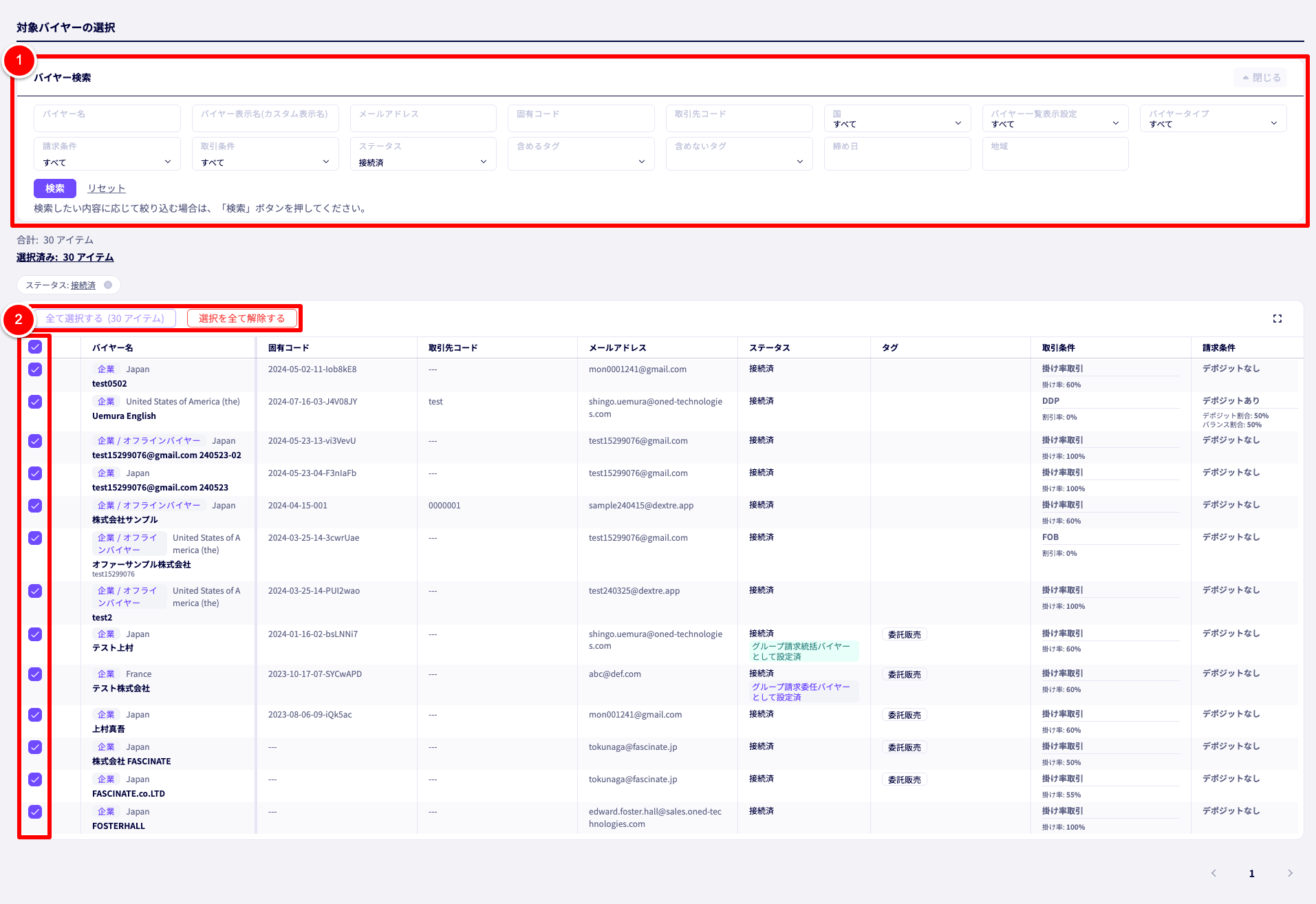
Task: Click 選択を全て解除する button
Action: coord(241,319)
